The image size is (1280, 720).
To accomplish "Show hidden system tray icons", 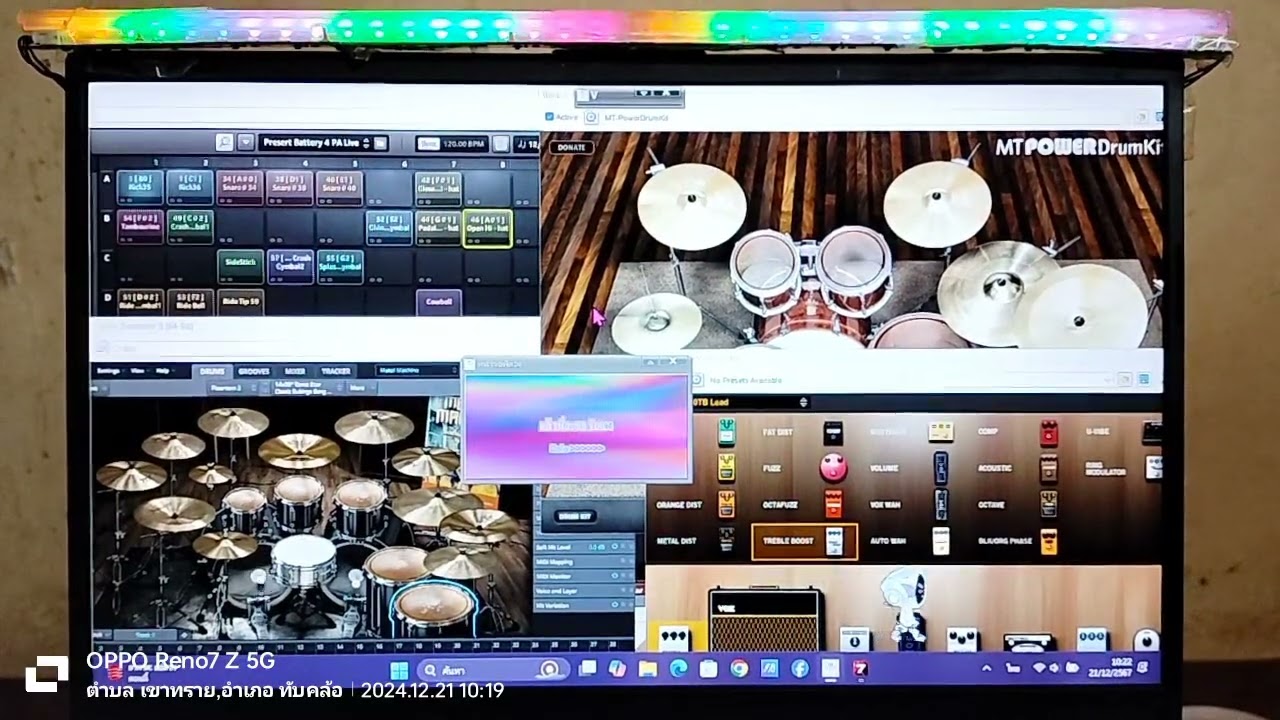I will (x=987, y=668).
